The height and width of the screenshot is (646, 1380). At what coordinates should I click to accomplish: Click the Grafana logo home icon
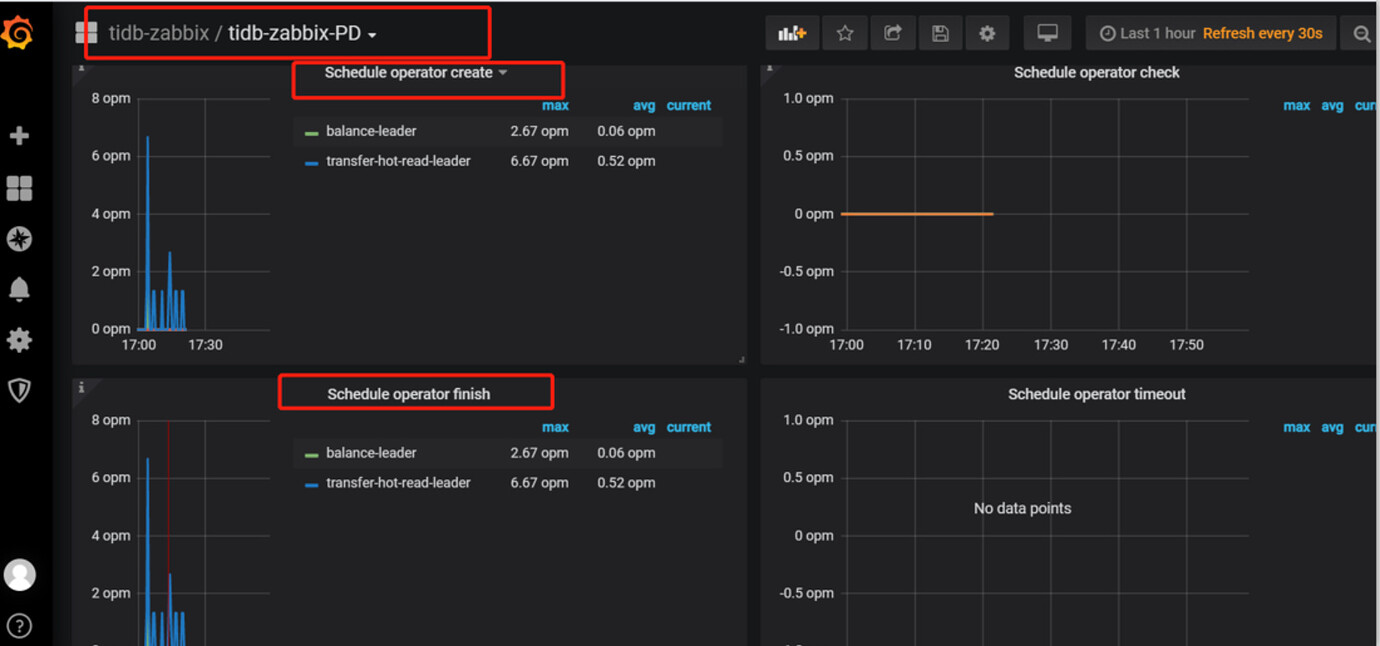point(18,33)
